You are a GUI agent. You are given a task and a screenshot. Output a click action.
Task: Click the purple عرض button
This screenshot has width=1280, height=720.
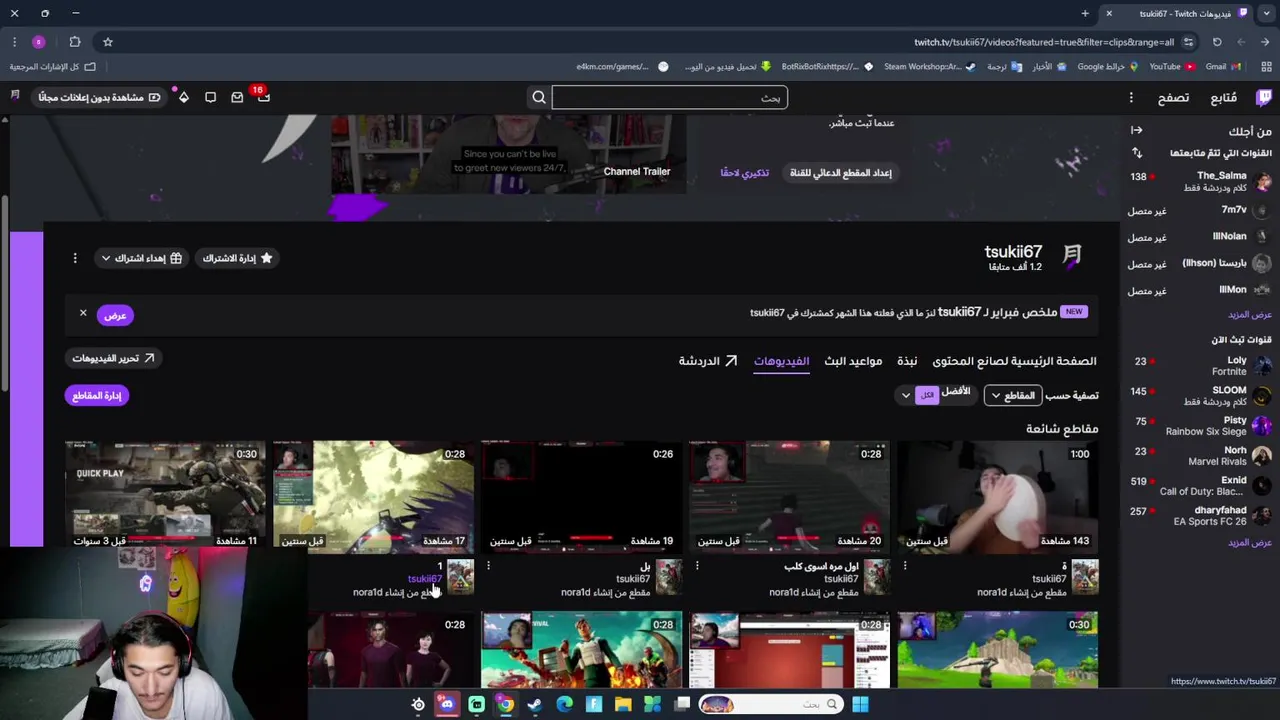pyautogui.click(x=115, y=315)
